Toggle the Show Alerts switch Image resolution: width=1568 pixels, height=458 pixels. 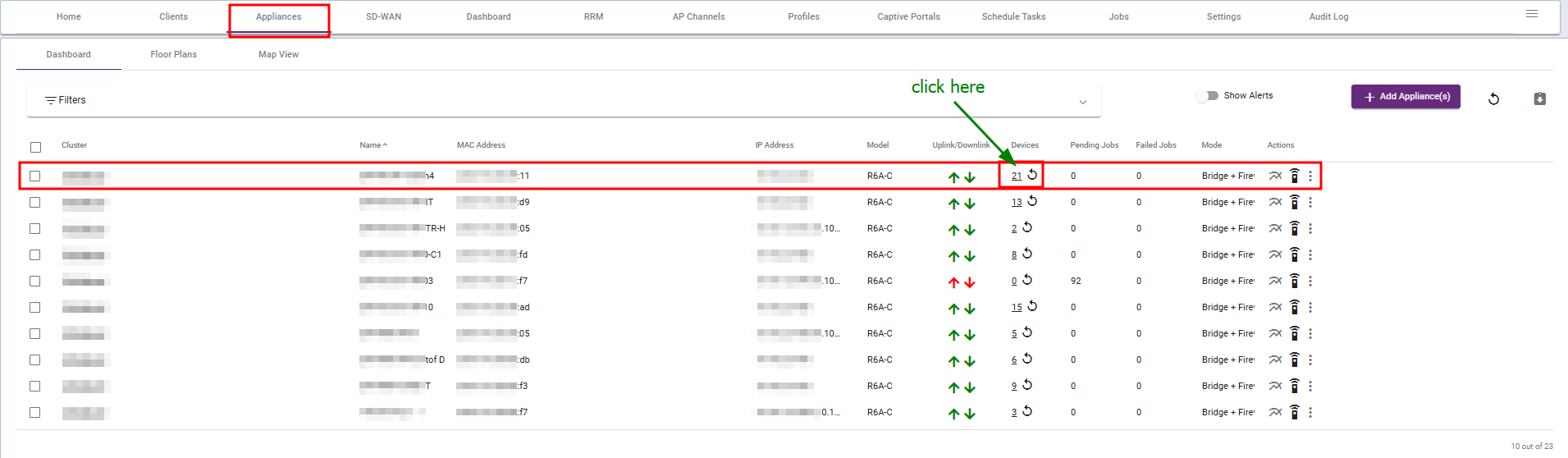(x=1207, y=96)
